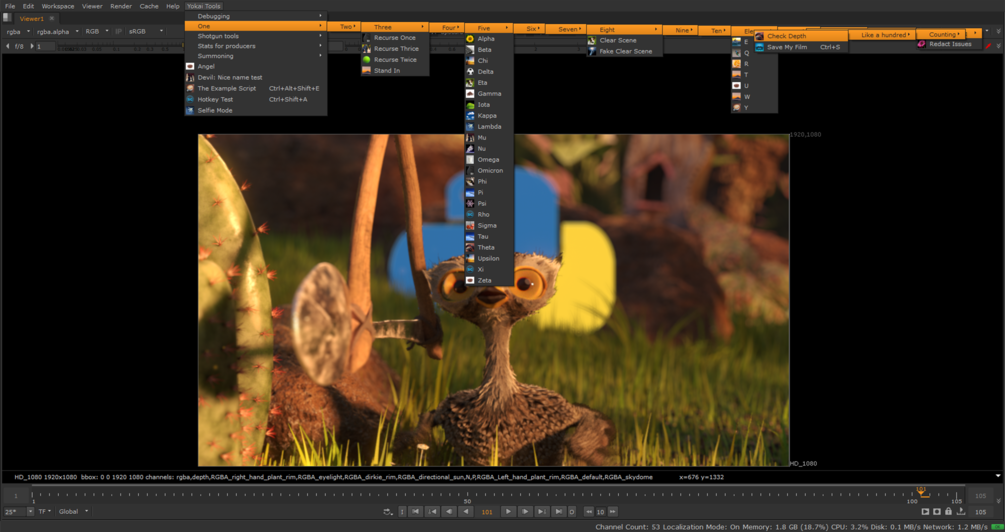Expand the Stats for producers submenu
This screenshot has height=532, width=1005.
coord(256,46)
